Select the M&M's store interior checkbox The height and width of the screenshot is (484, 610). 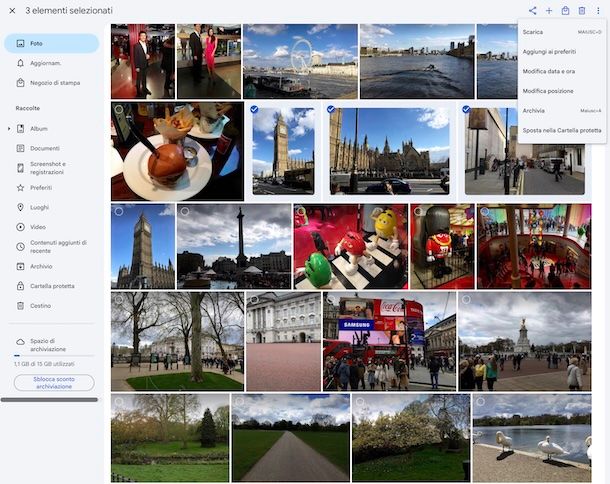pos(485,211)
